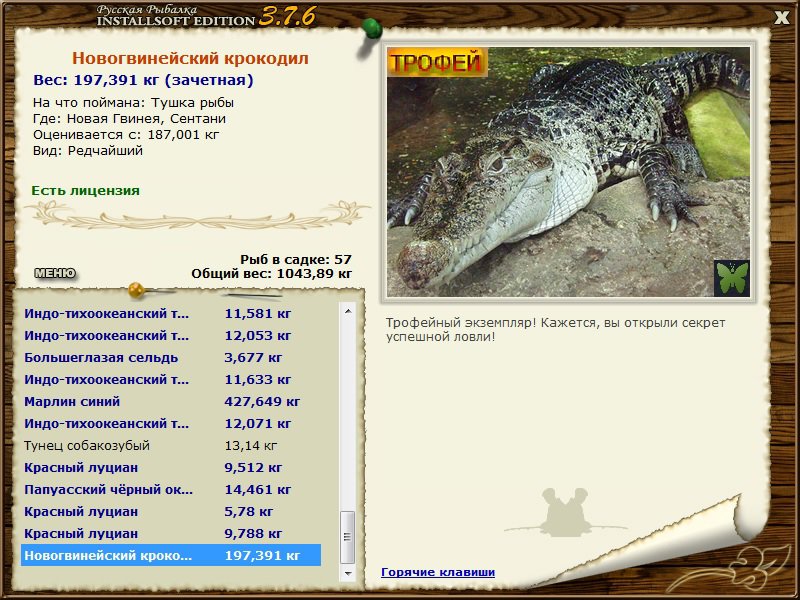800x600 pixels.
Task: Click the На что поймана: Тушка рыбы line
Action: click(x=133, y=103)
